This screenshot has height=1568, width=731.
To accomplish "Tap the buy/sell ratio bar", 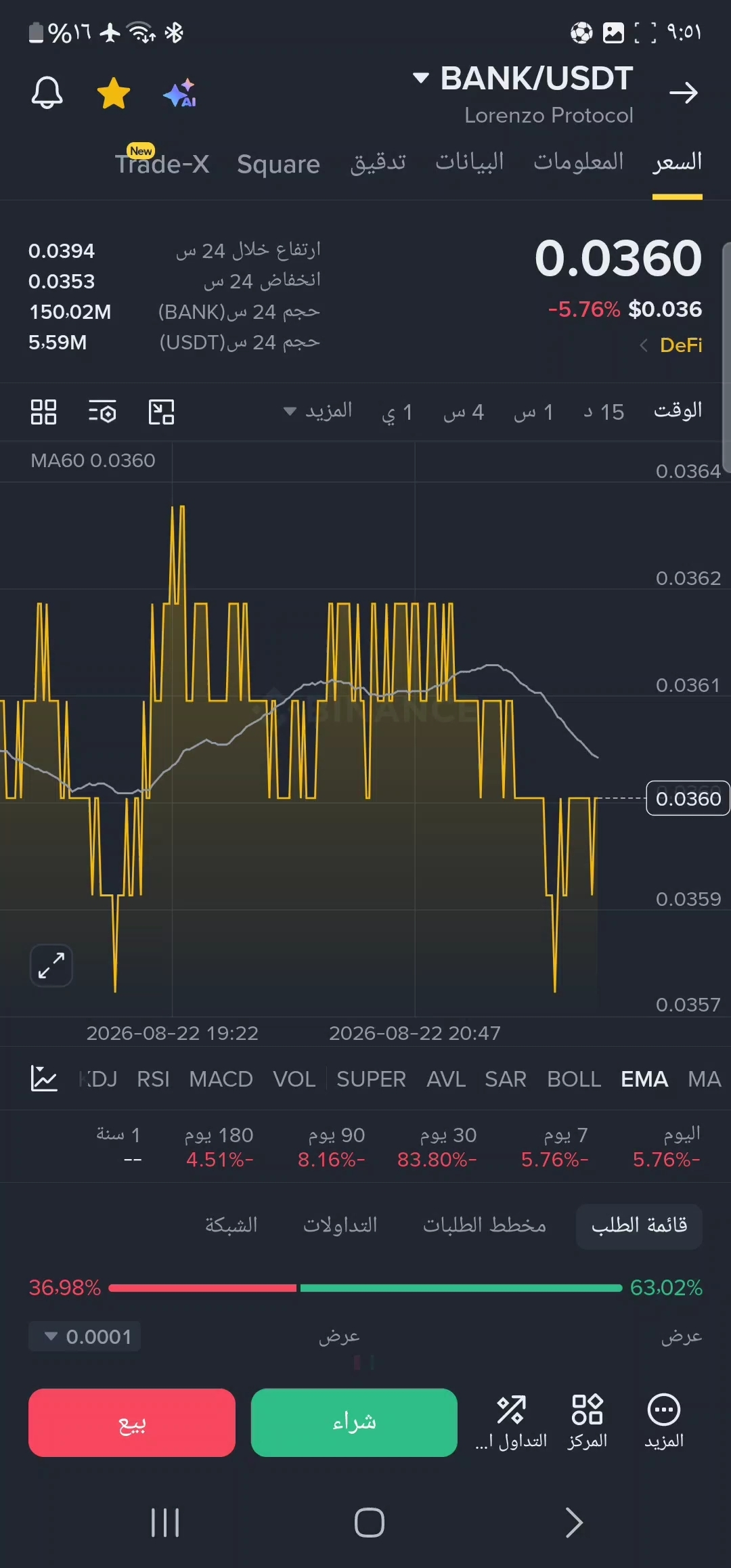I will click(x=365, y=1288).
